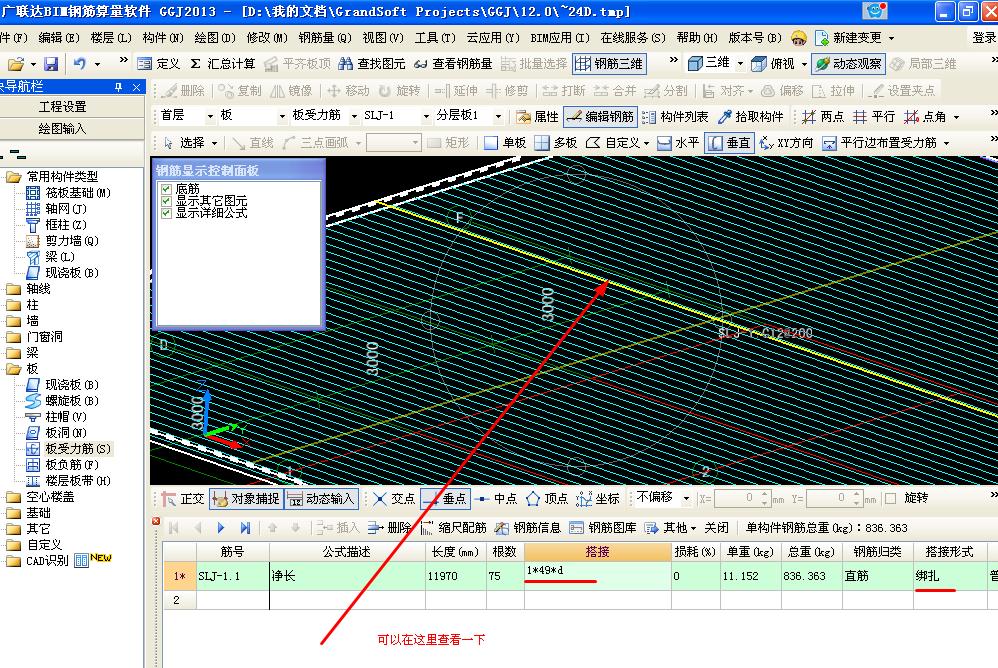The image size is (998, 668).
Task: Open the 不偏移 offset dropdown
Action: pyautogui.click(x=686, y=498)
